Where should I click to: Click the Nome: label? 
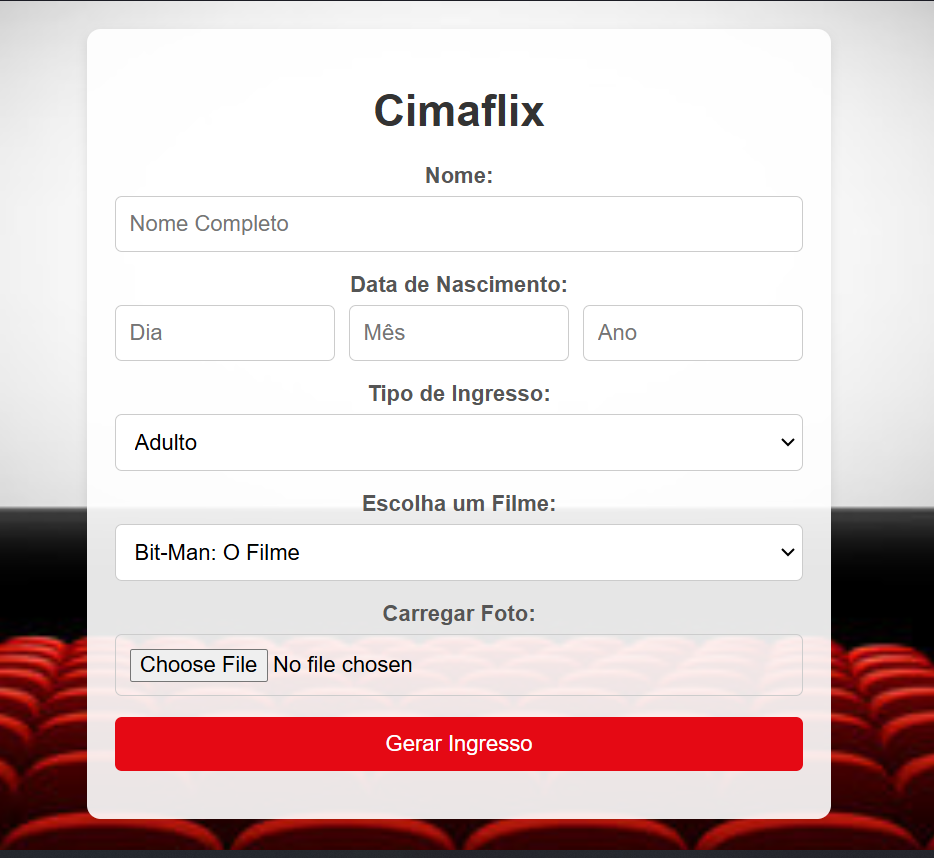pyautogui.click(x=458, y=175)
